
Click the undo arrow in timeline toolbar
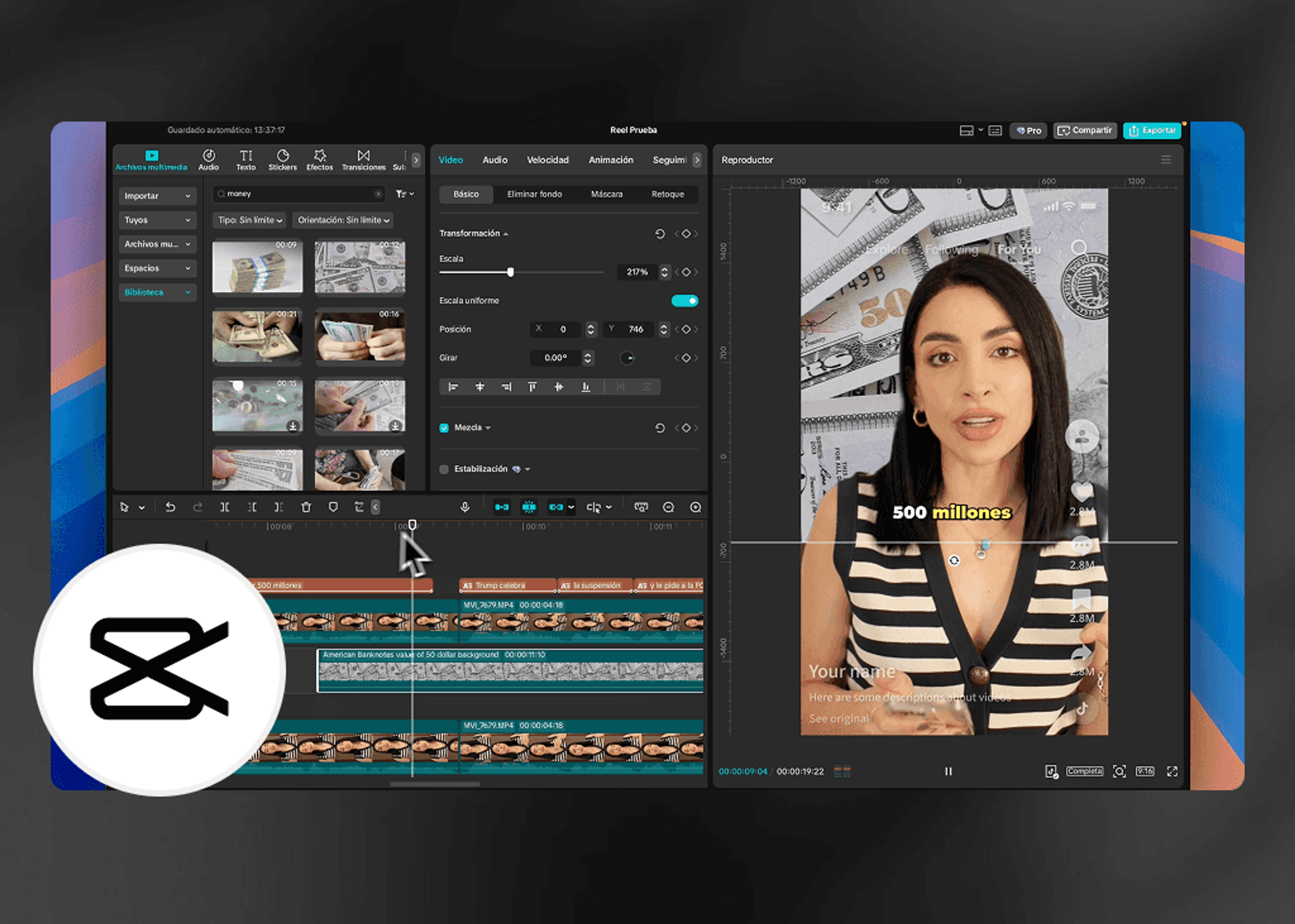tap(170, 507)
